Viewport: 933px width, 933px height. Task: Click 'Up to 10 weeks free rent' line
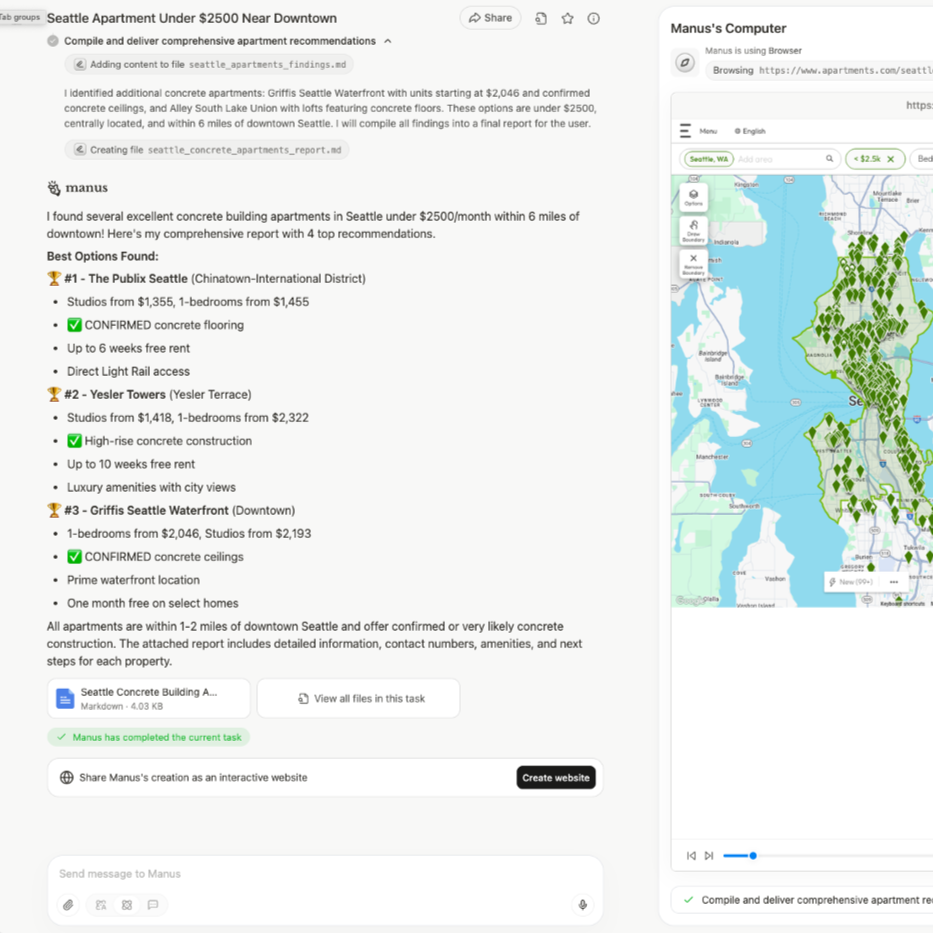131,464
